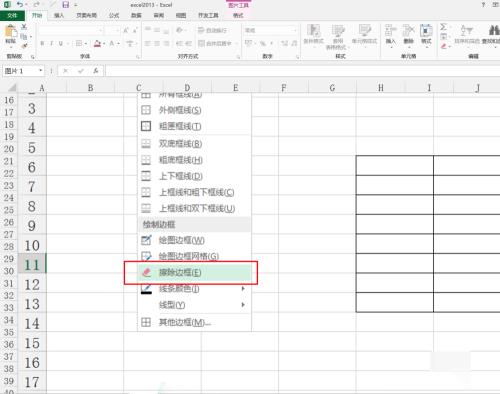The height and width of the screenshot is (394, 500).
Task: Toggle italic formatting in Font group
Action: click(x=51, y=43)
